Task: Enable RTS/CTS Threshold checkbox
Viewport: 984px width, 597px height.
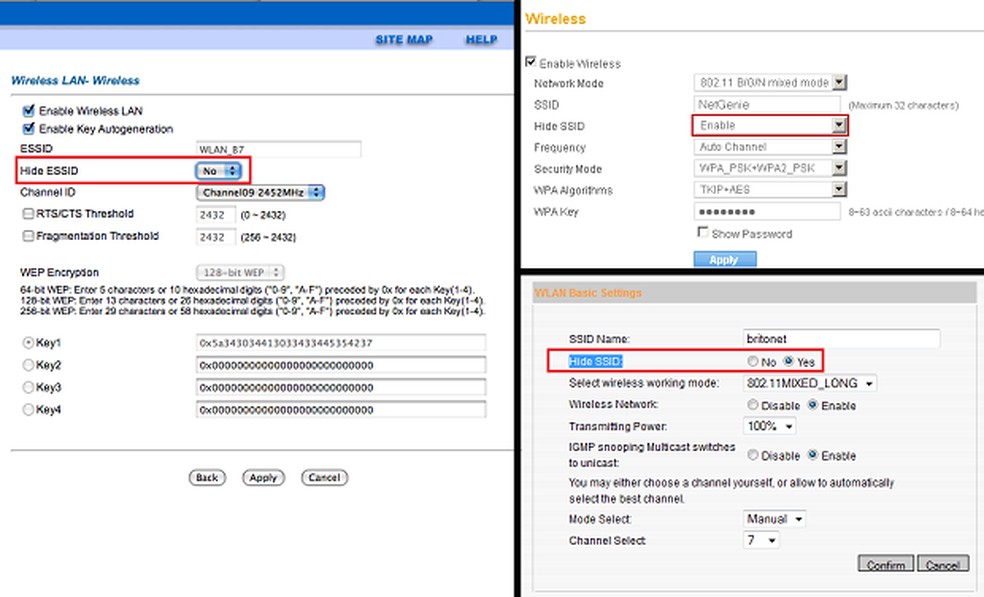Action: click(28, 214)
